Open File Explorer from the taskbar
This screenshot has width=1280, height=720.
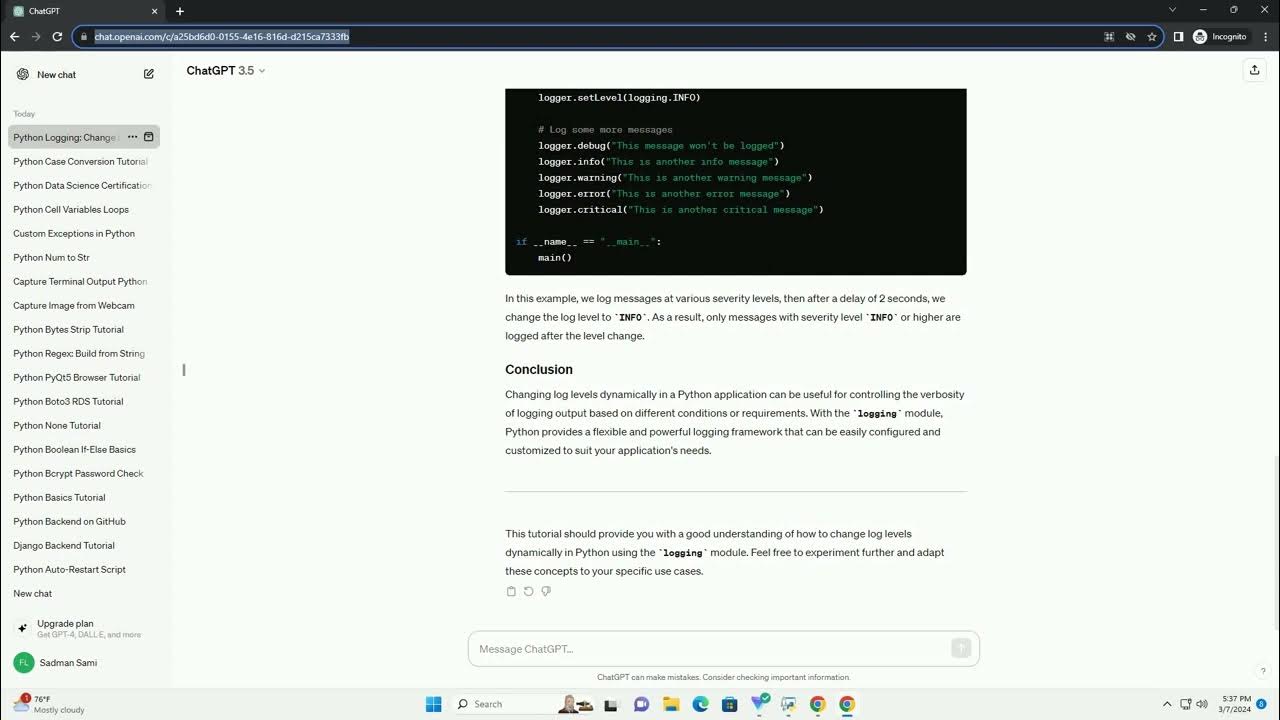coord(671,704)
